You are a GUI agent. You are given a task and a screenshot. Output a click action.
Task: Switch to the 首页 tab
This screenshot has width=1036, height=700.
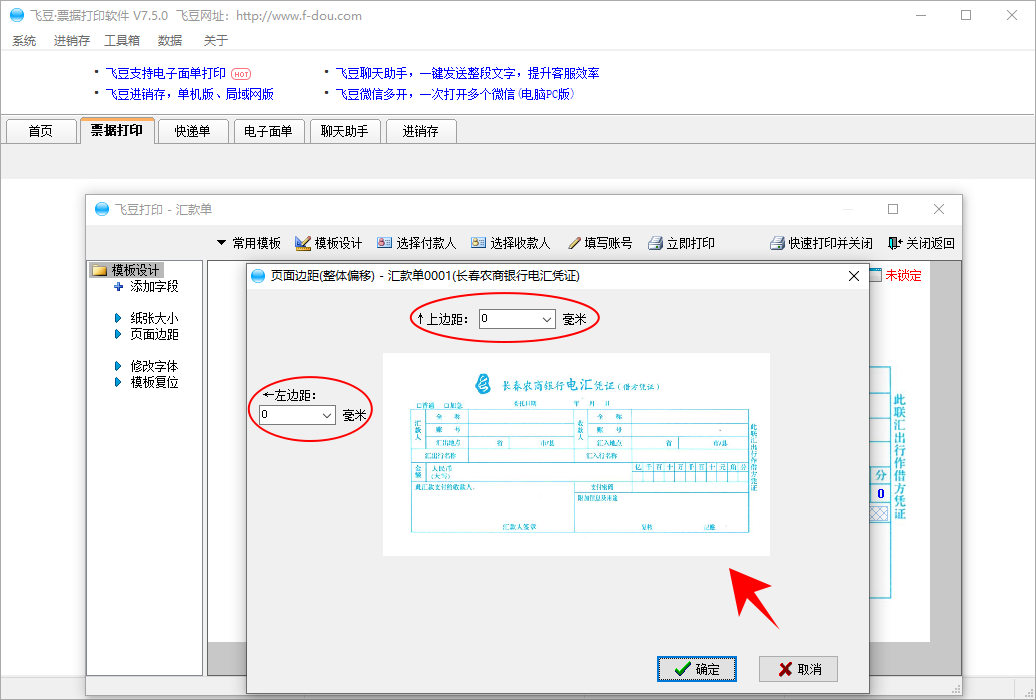pos(40,131)
